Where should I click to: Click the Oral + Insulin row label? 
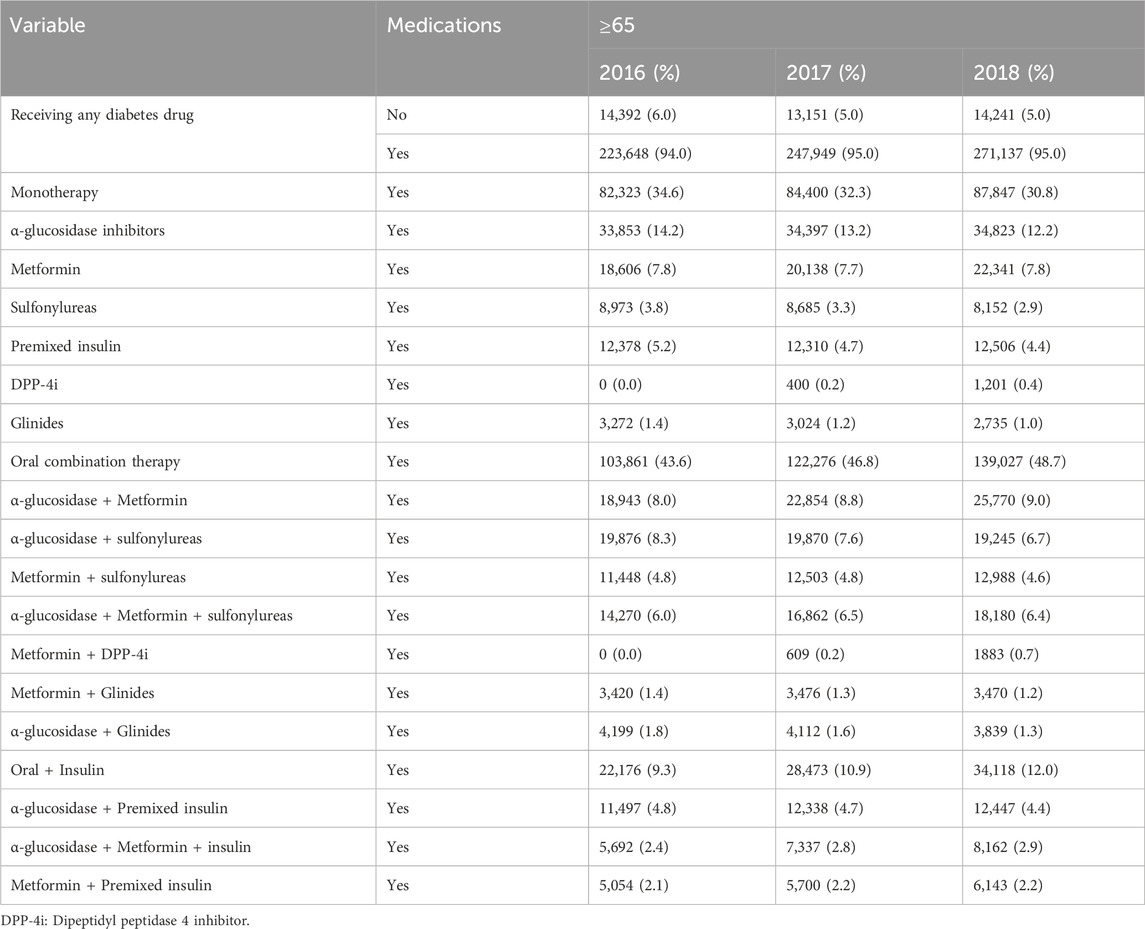pos(57,771)
